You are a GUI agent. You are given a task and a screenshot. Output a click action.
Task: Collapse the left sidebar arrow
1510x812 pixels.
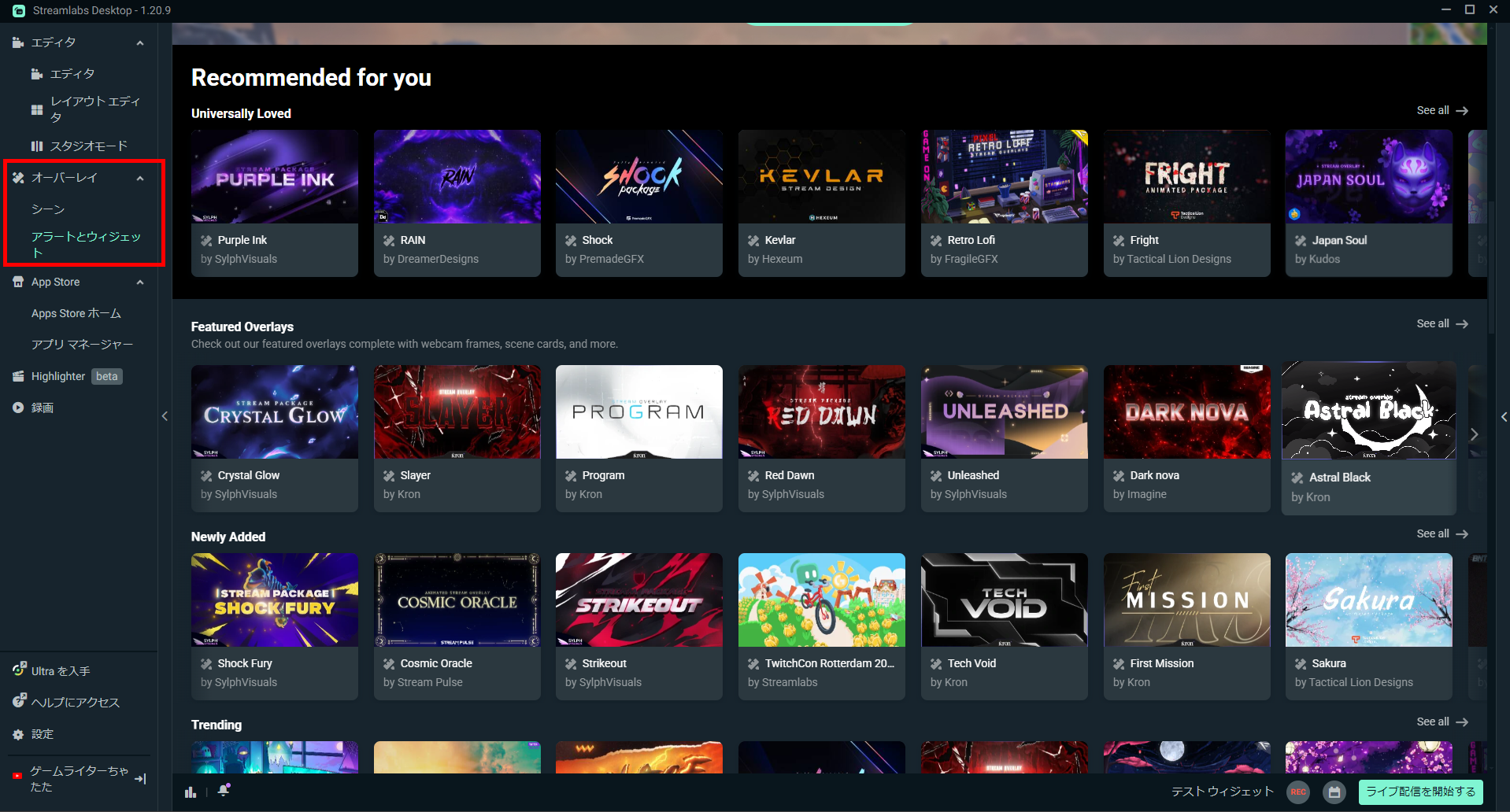(x=165, y=416)
